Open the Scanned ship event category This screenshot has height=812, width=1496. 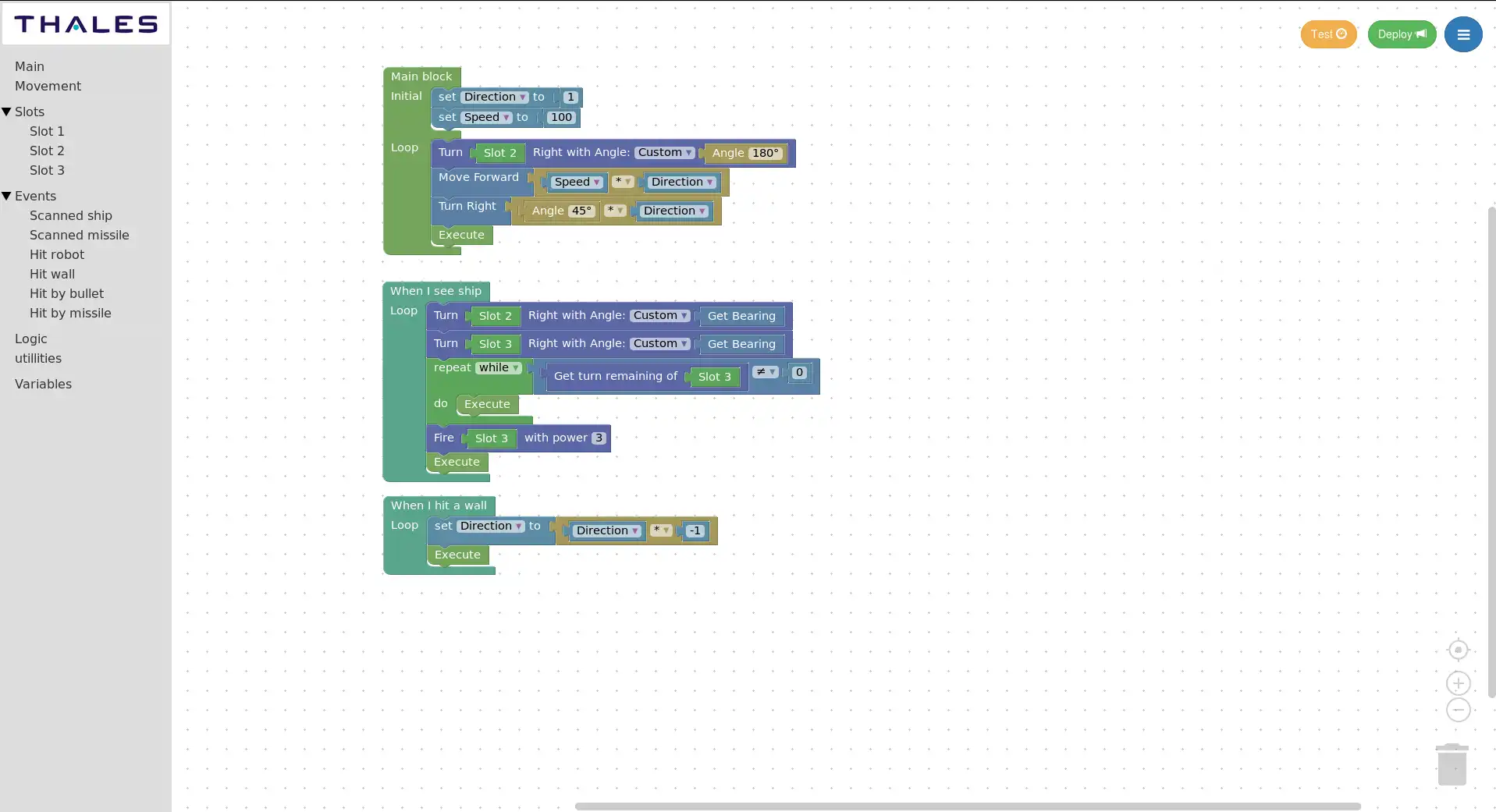[71, 215]
